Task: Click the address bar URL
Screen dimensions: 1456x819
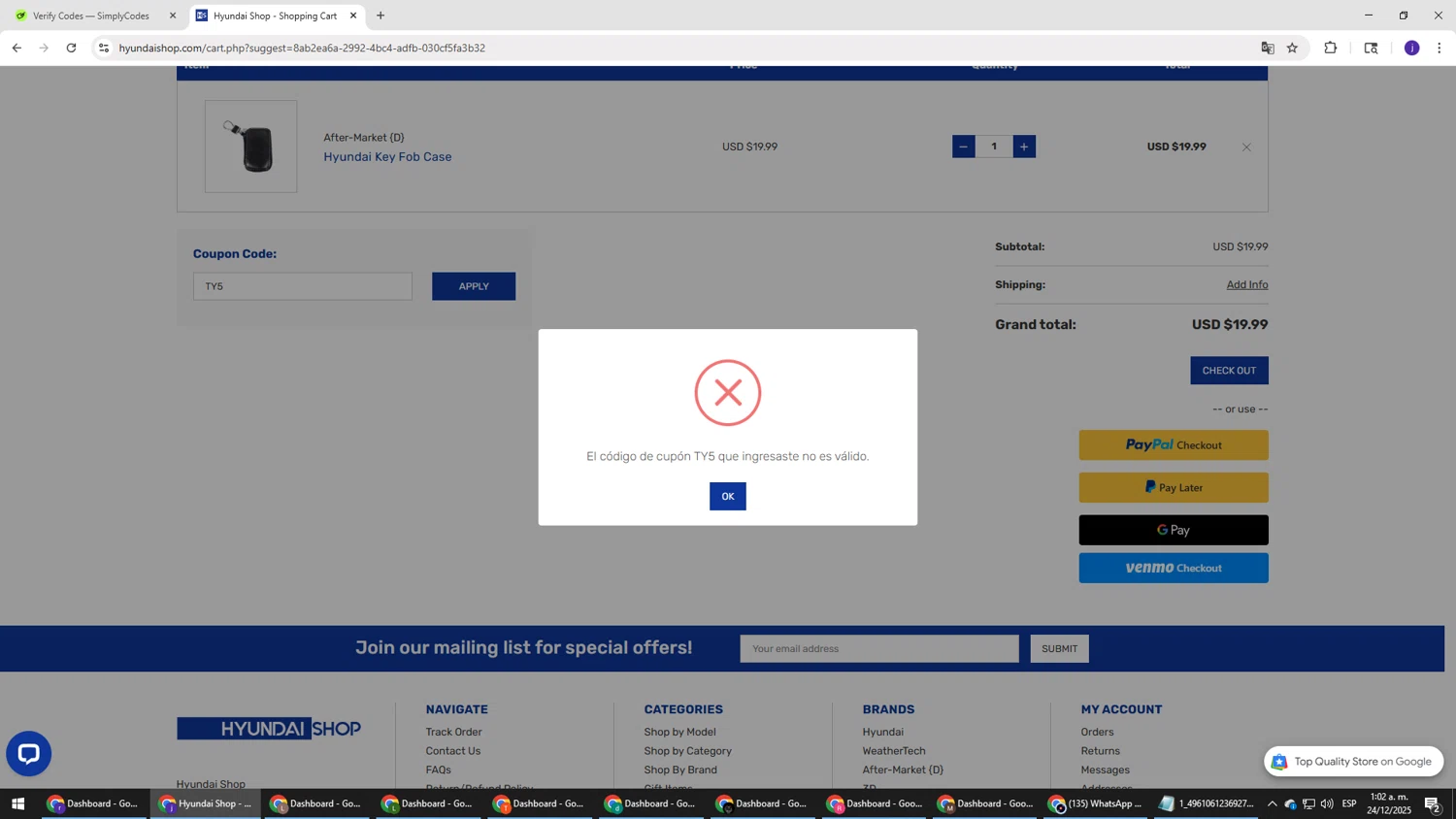Action: [302, 48]
